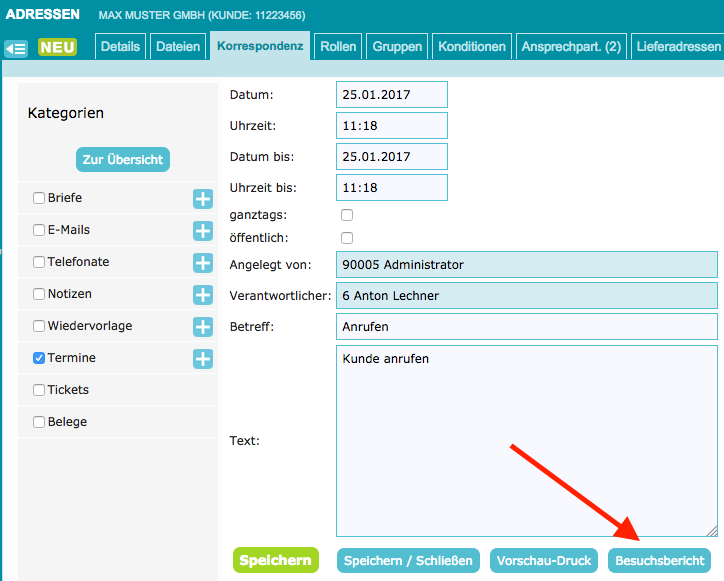Click plus icon in Wiedervorlage row
The width and height of the screenshot is (724, 581).
pos(203,327)
